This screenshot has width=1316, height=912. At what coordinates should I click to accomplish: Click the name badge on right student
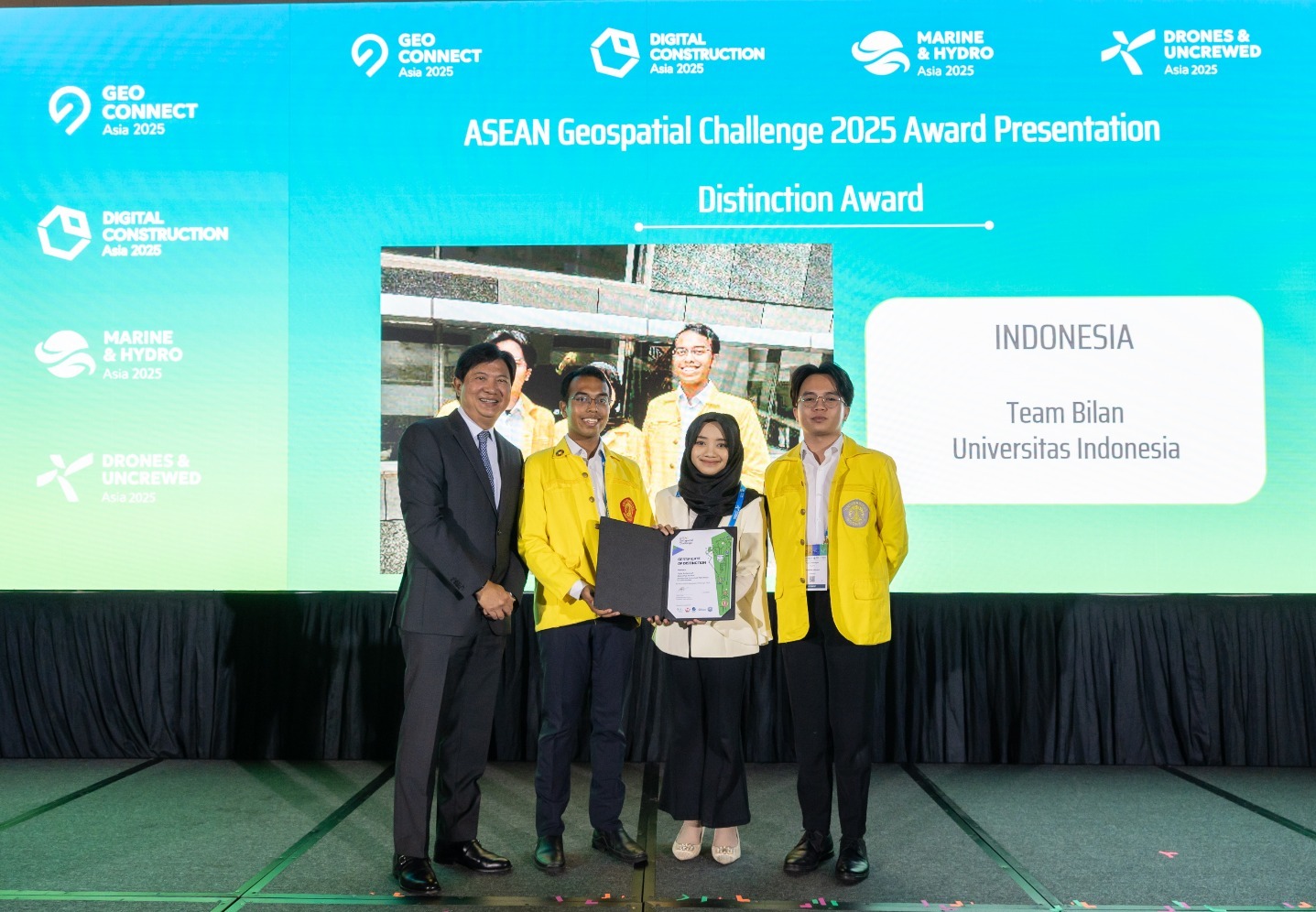point(815,569)
